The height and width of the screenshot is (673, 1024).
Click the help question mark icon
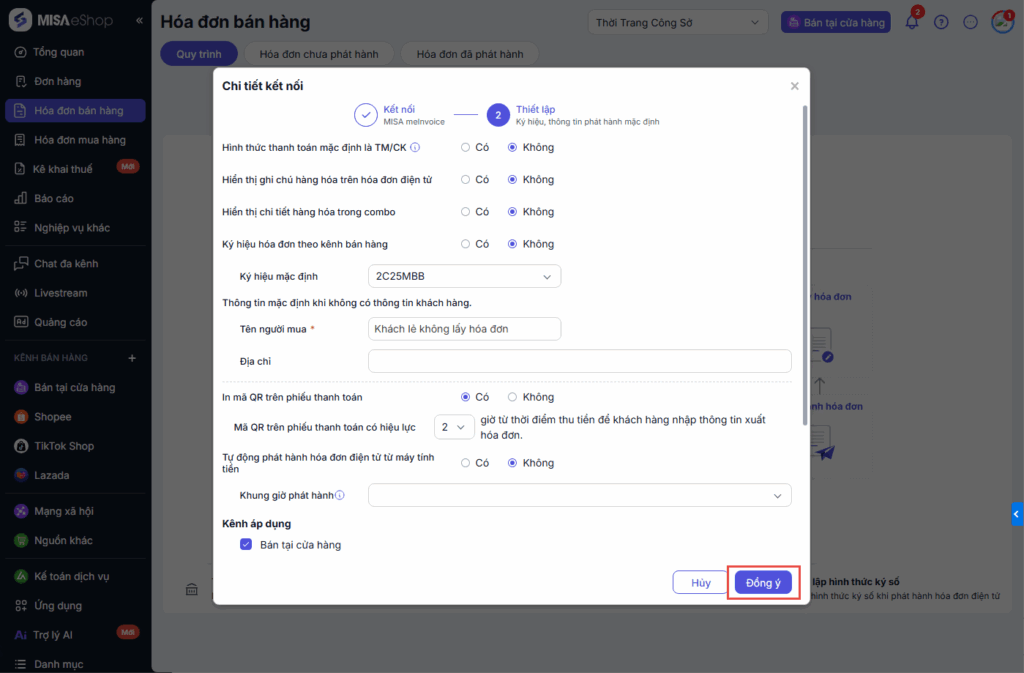click(941, 22)
